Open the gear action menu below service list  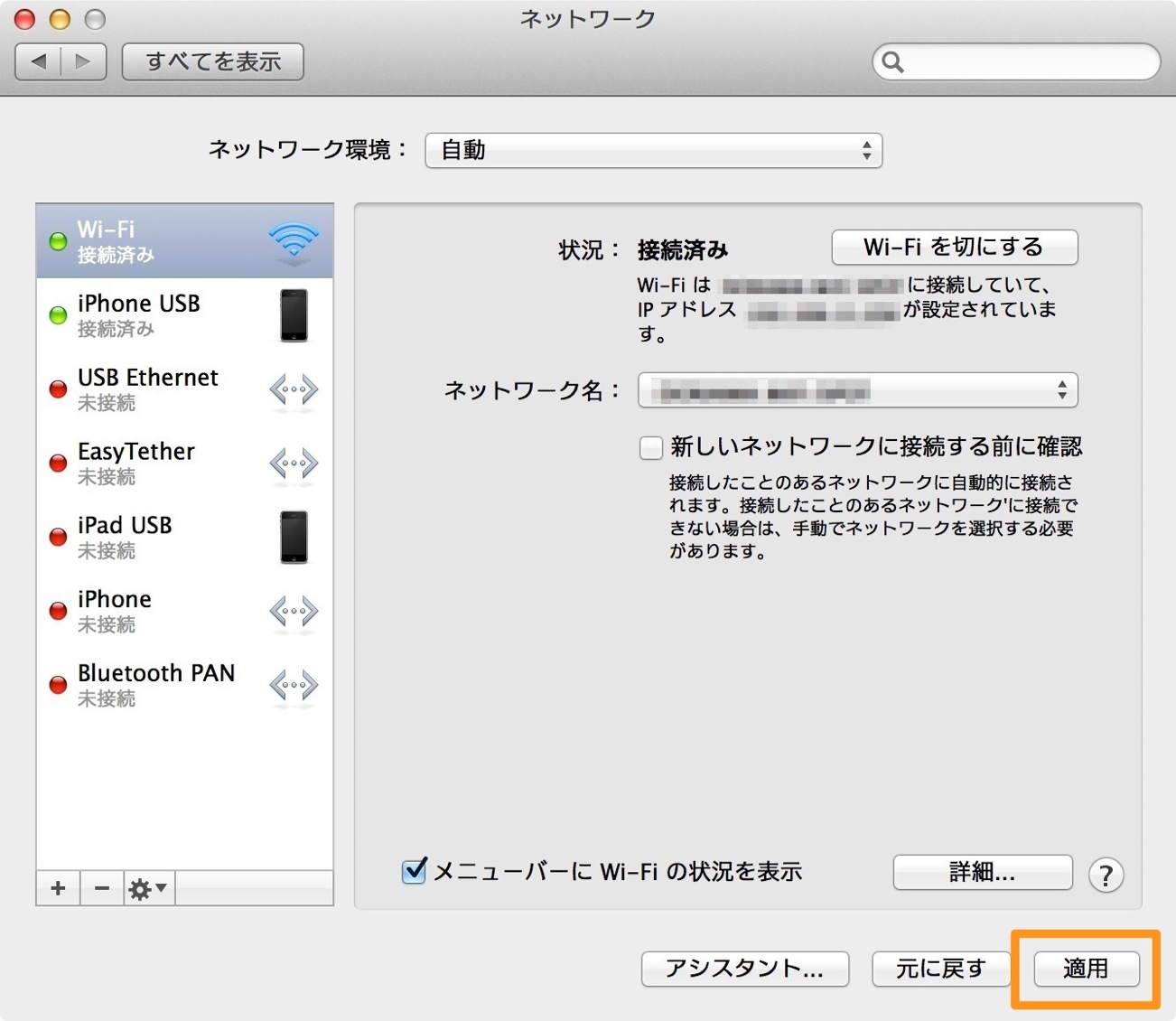tap(149, 888)
